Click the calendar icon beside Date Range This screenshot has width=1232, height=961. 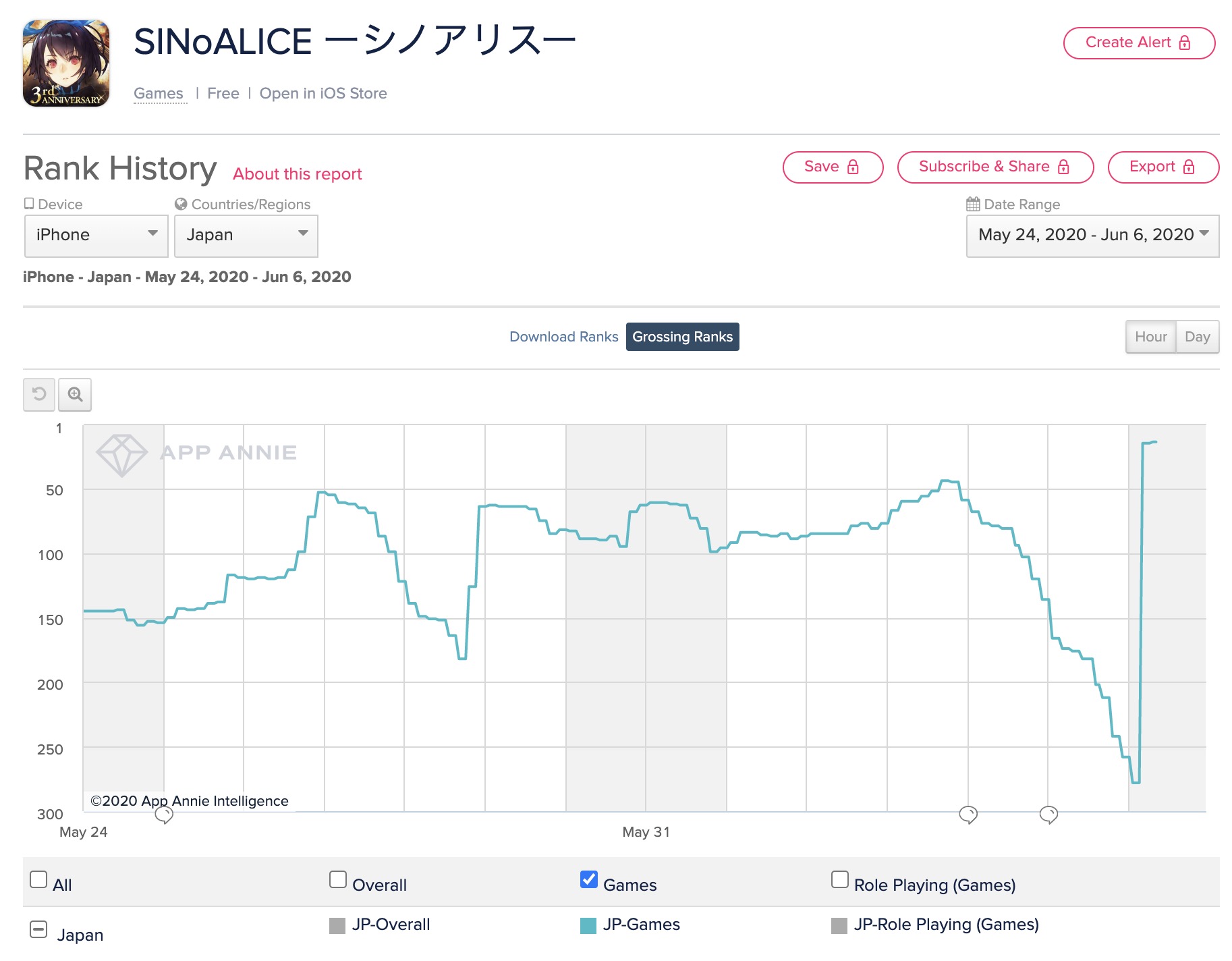click(973, 204)
